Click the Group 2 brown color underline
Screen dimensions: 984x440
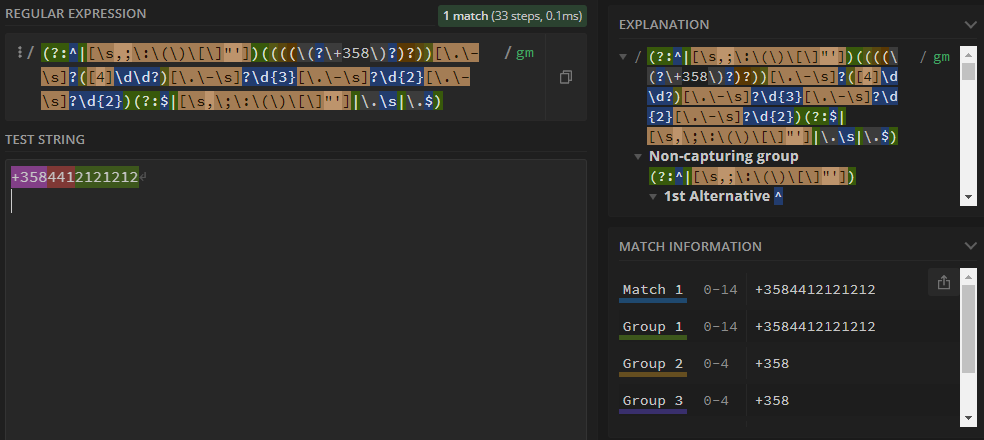(652, 374)
